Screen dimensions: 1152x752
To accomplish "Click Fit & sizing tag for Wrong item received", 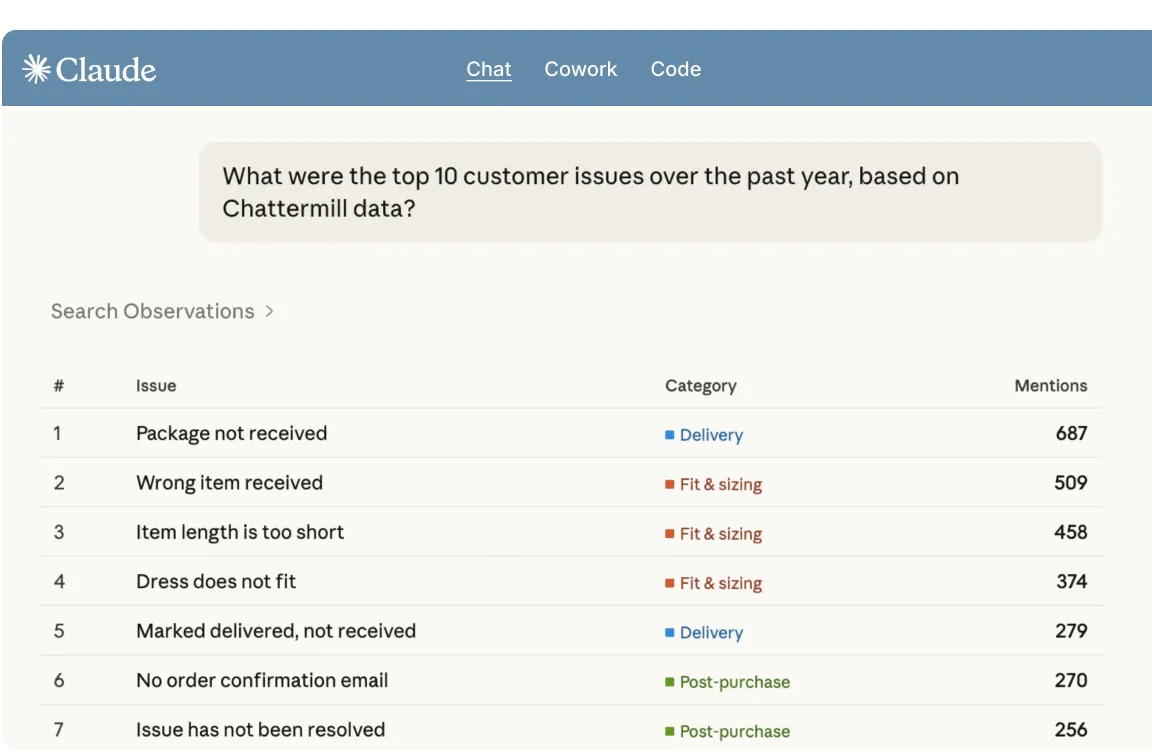I will 713,484.
